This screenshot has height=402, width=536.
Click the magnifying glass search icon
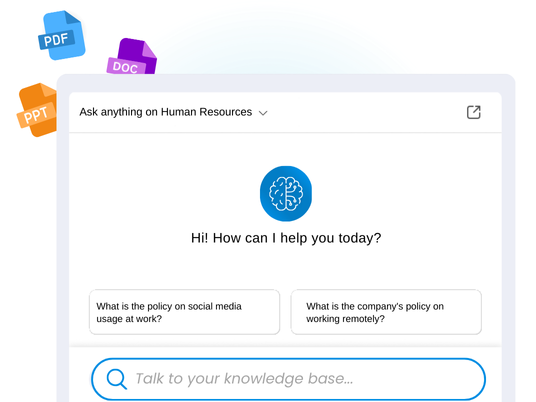pyautogui.click(x=117, y=379)
